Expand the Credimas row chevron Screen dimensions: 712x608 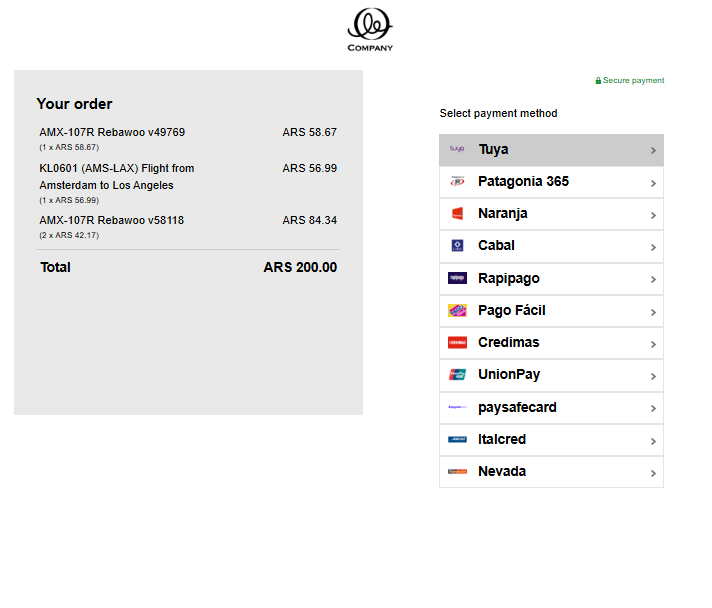pos(653,344)
